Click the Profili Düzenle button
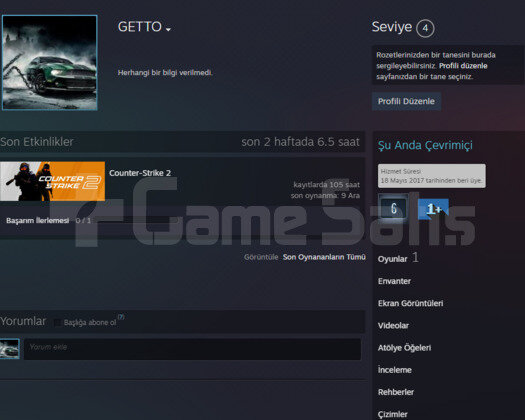Viewport: 525px width, 420px height. point(406,101)
